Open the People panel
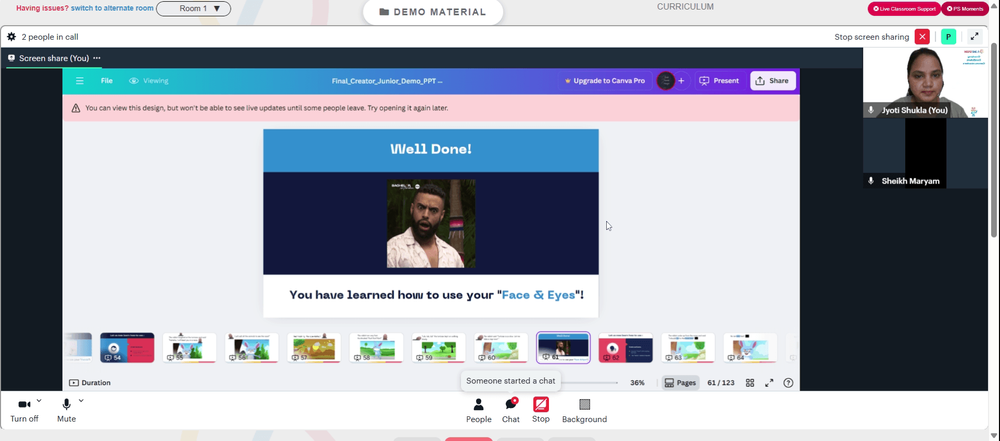Screen dimensions: 1000x441 click(478, 410)
